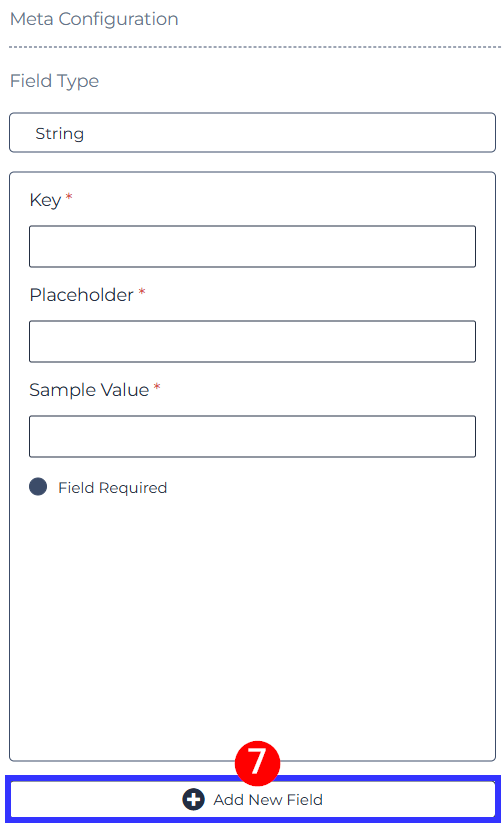Click the plus icon beside Add New Field
The image size is (503, 831).
tap(193, 799)
